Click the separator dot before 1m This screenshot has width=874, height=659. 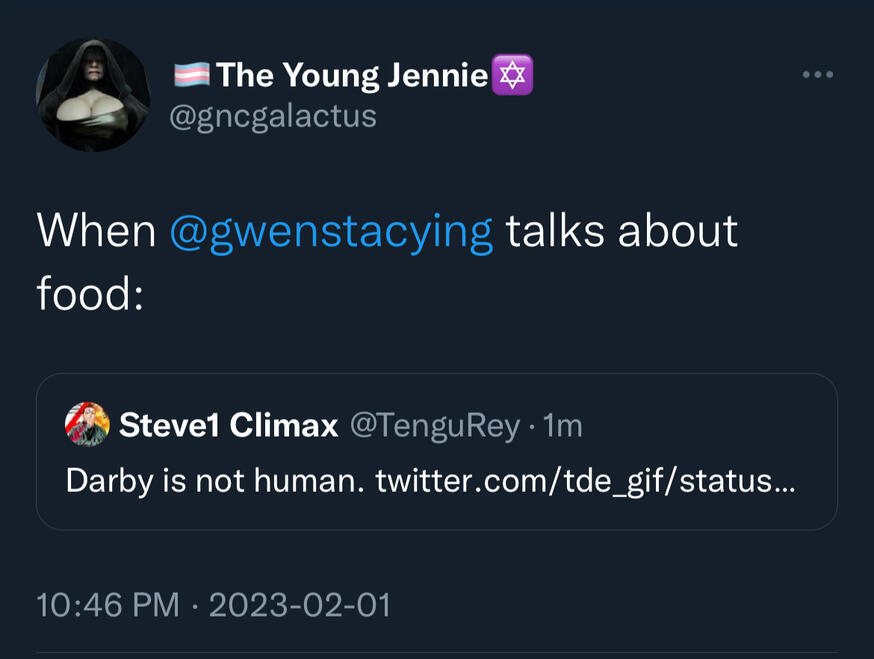(532, 427)
